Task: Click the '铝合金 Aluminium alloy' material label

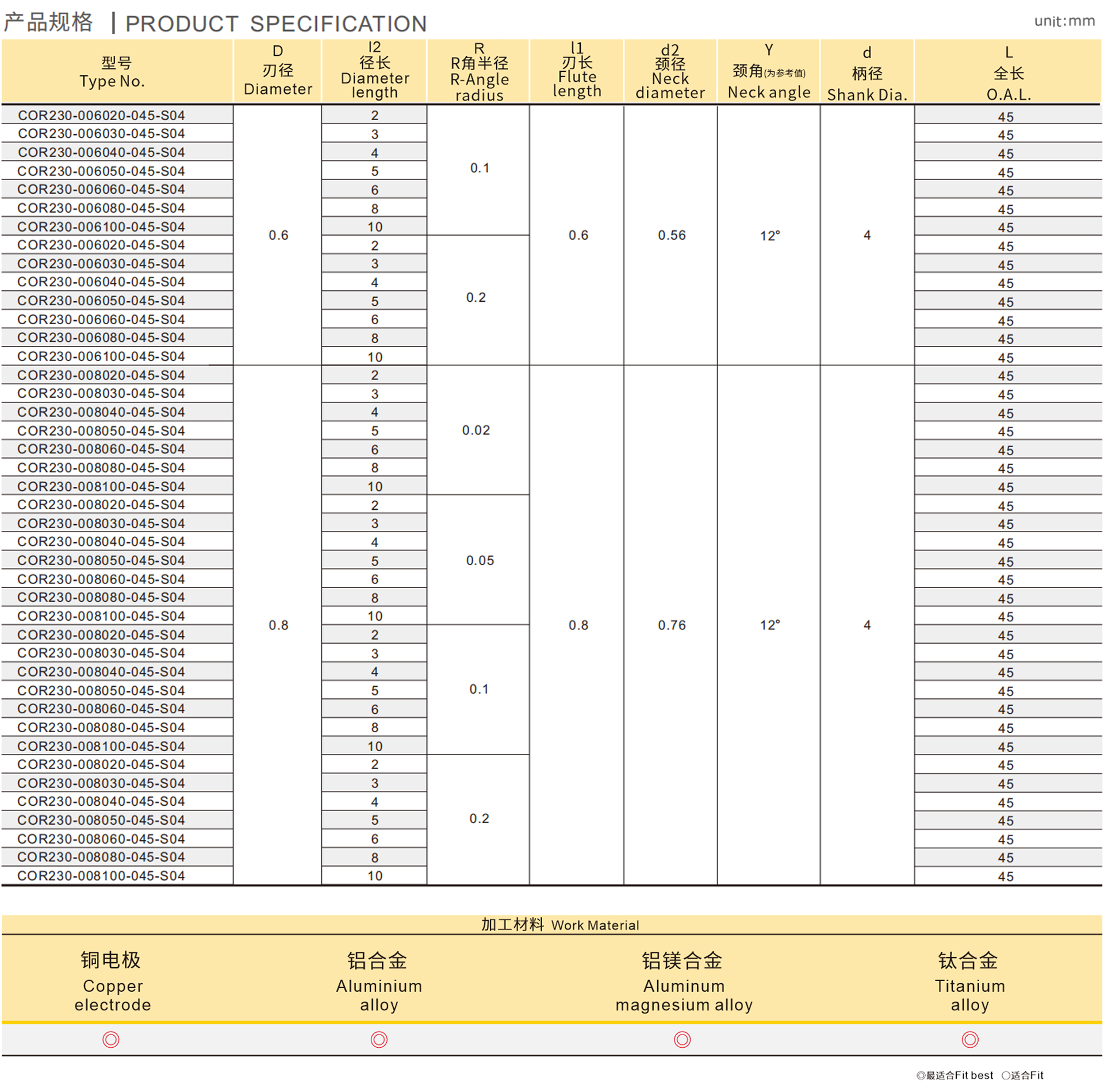Action: tap(379, 982)
